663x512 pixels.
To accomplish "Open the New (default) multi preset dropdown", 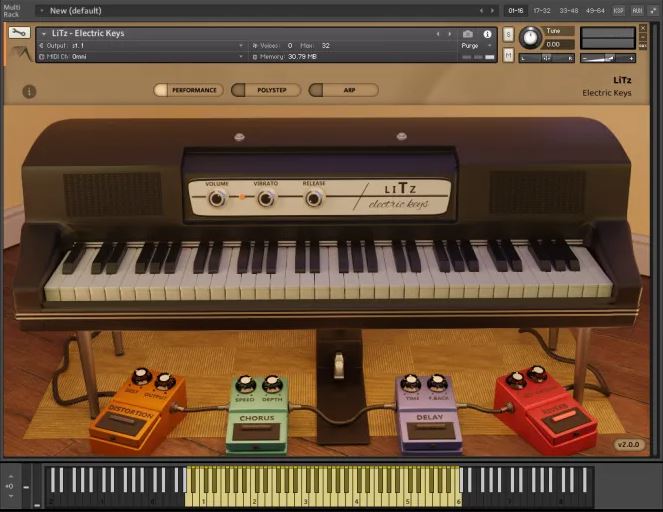I will click(x=42, y=11).
